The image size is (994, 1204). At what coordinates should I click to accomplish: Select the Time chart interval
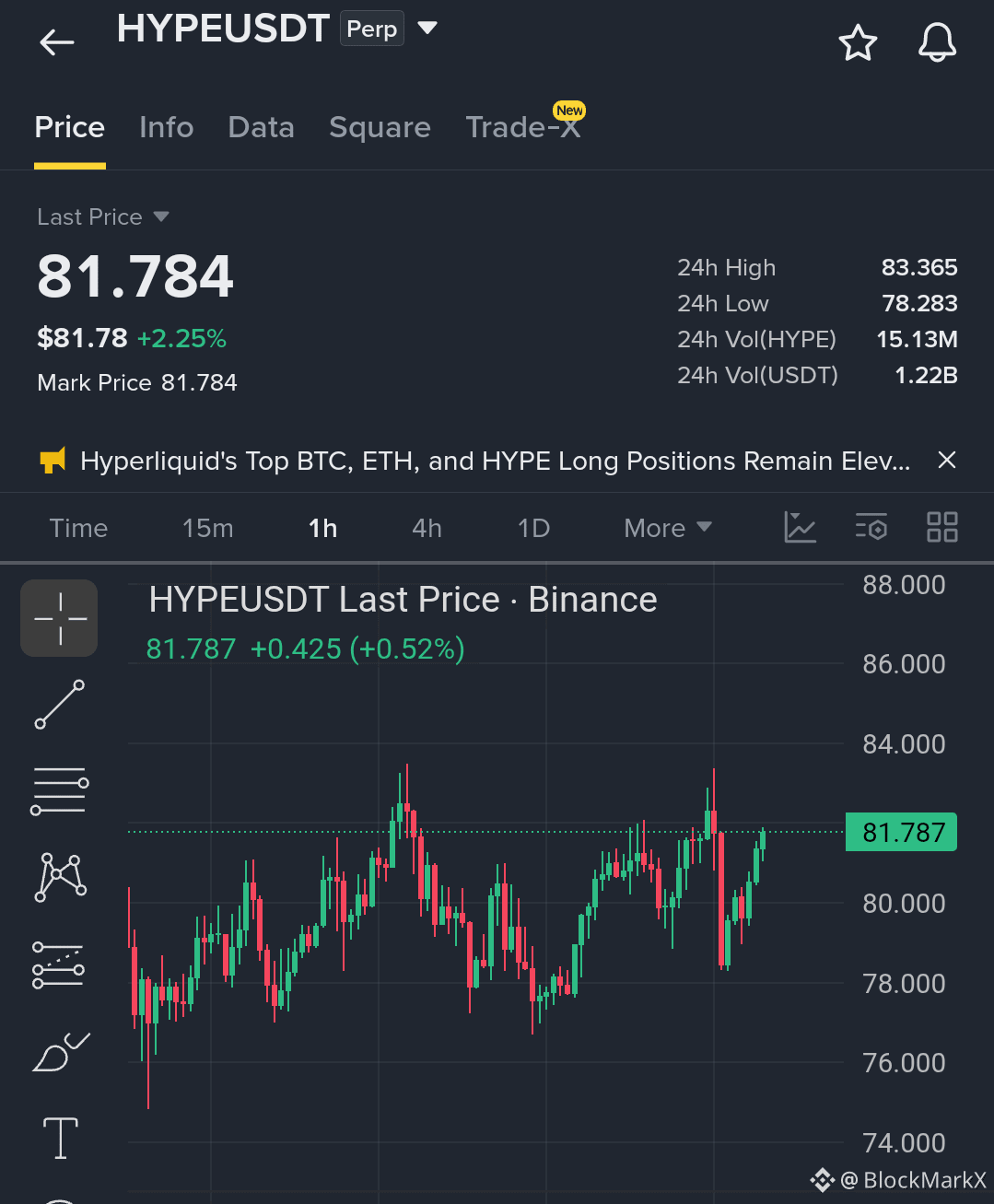click(x=78, y=528)
